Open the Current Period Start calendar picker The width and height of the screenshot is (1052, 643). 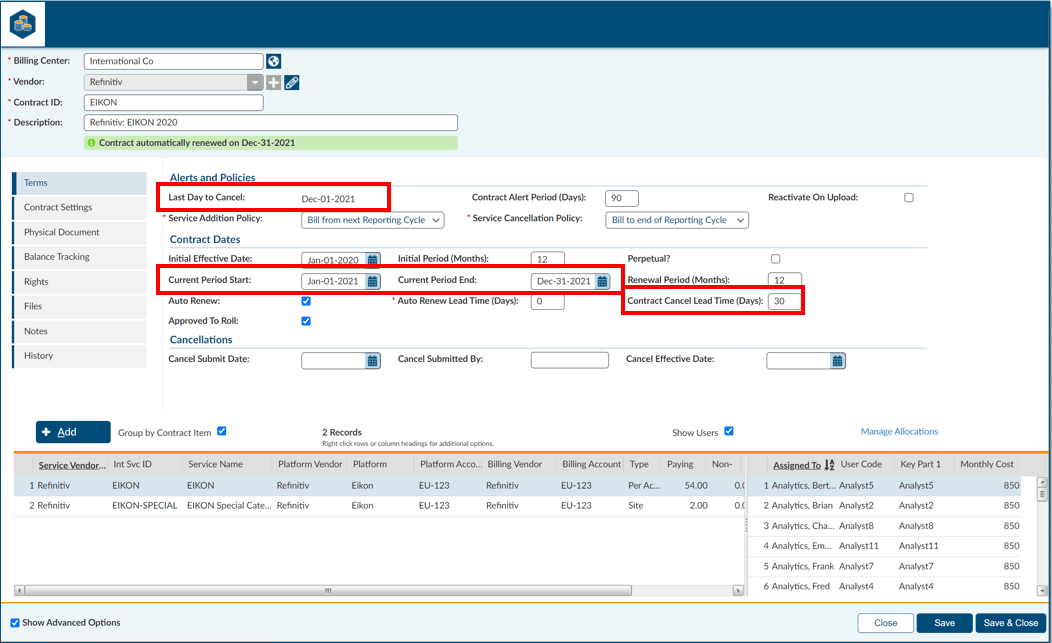point(372,281)
